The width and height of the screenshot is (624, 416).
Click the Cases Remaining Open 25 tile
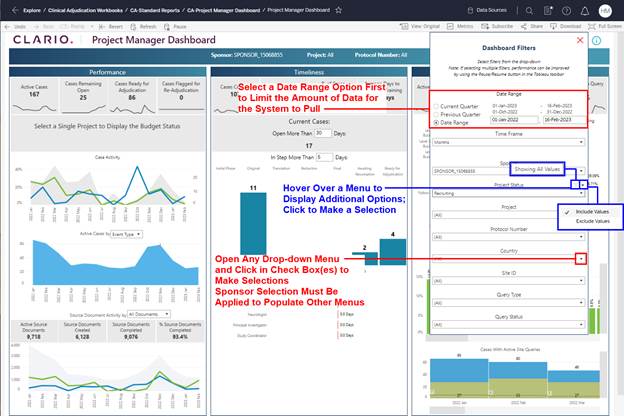tap(83, 96)
